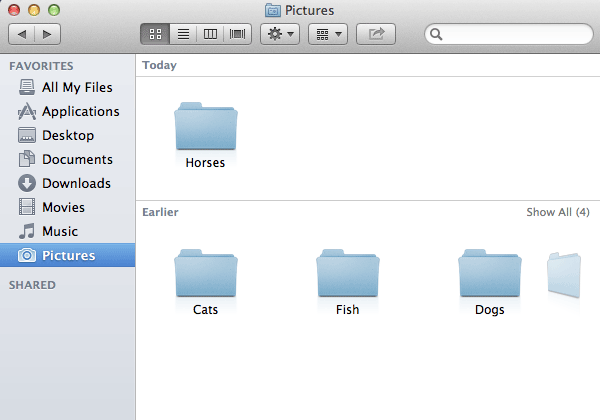
Task: Open the Arrange items dropdown
Action: 328,34
